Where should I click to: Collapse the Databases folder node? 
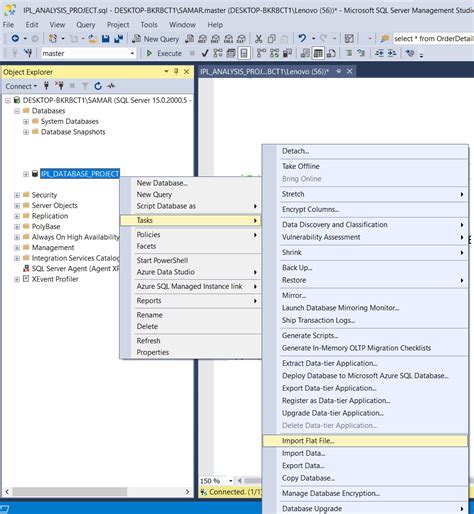17,111
